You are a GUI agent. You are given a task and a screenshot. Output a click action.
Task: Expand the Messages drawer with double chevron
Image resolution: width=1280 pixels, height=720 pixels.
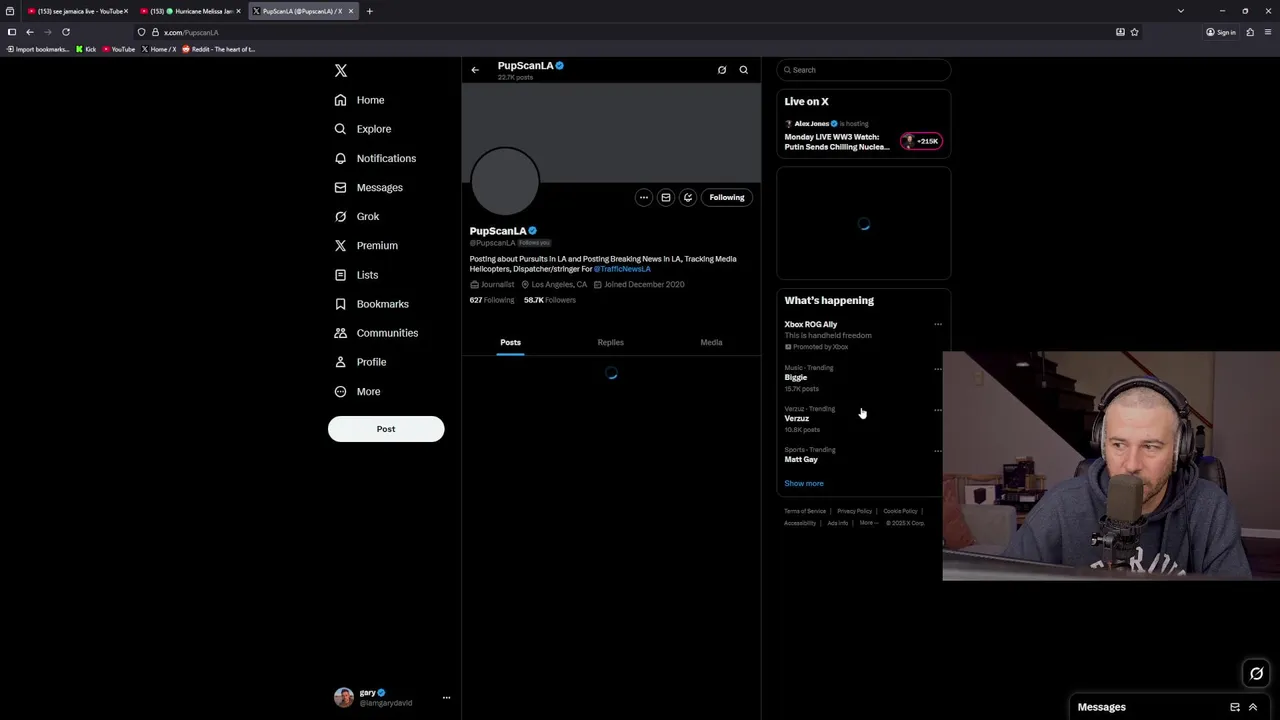[x=1253, y=707]
